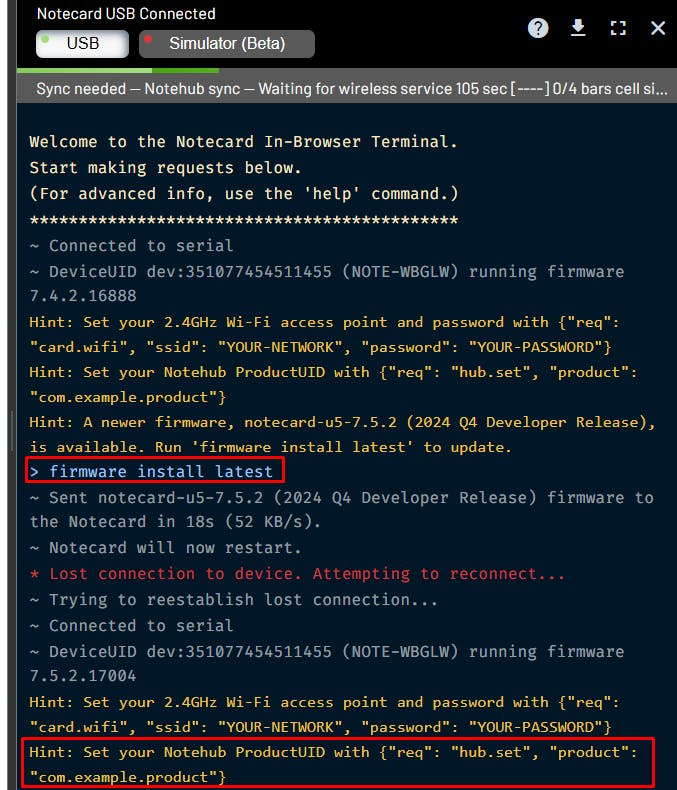
Task: Click the green connection progress bar
Action: point(118,71)
